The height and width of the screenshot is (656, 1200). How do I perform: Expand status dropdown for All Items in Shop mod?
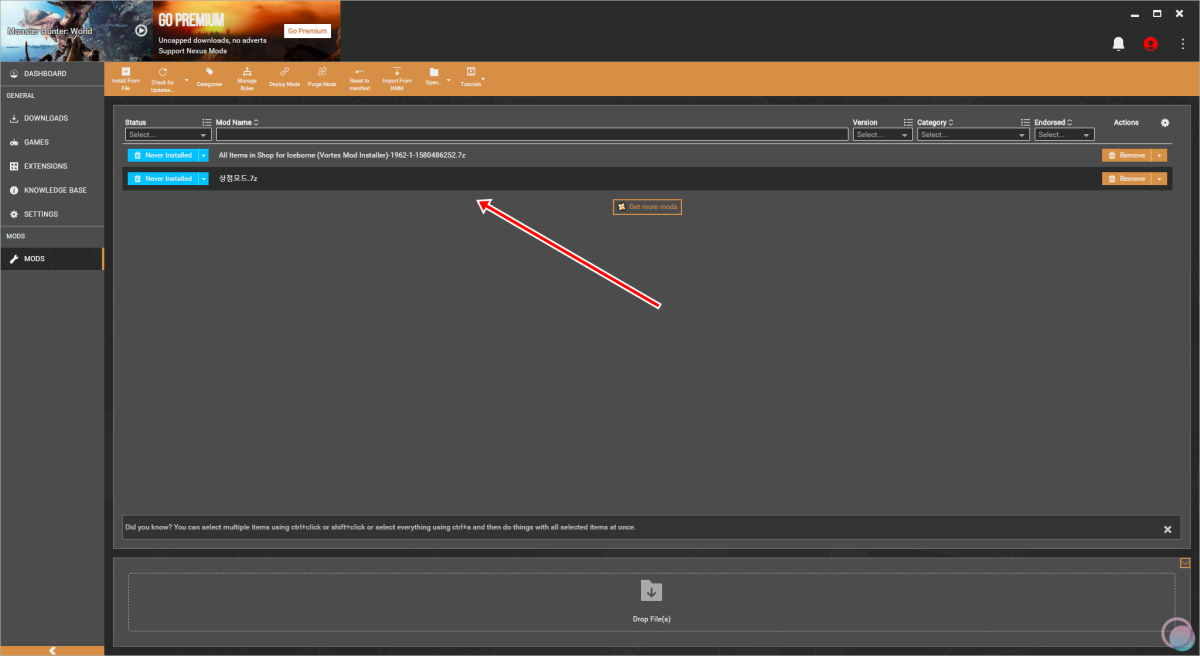203,155
